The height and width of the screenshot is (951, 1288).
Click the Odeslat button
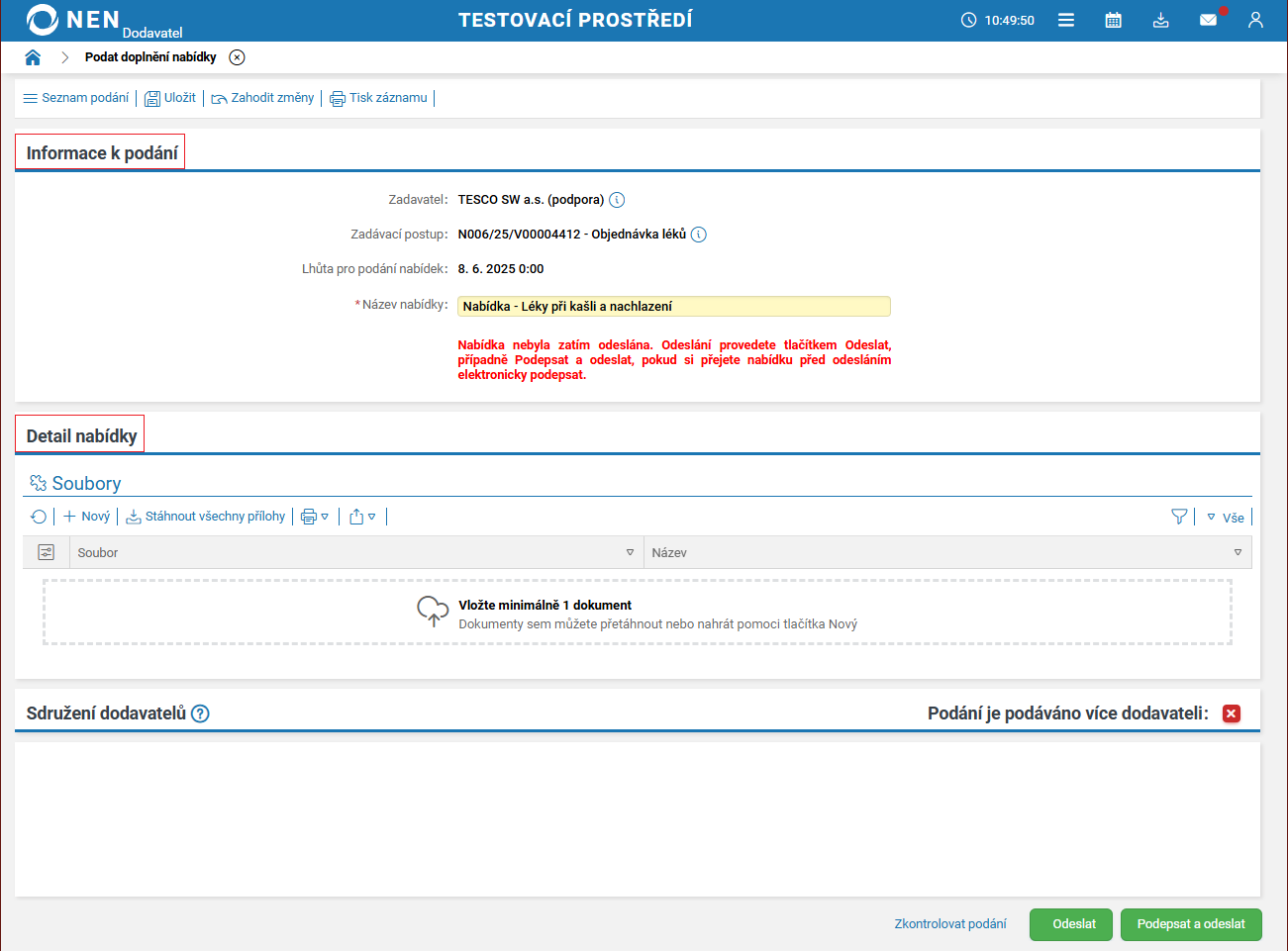coord(1071,924)
